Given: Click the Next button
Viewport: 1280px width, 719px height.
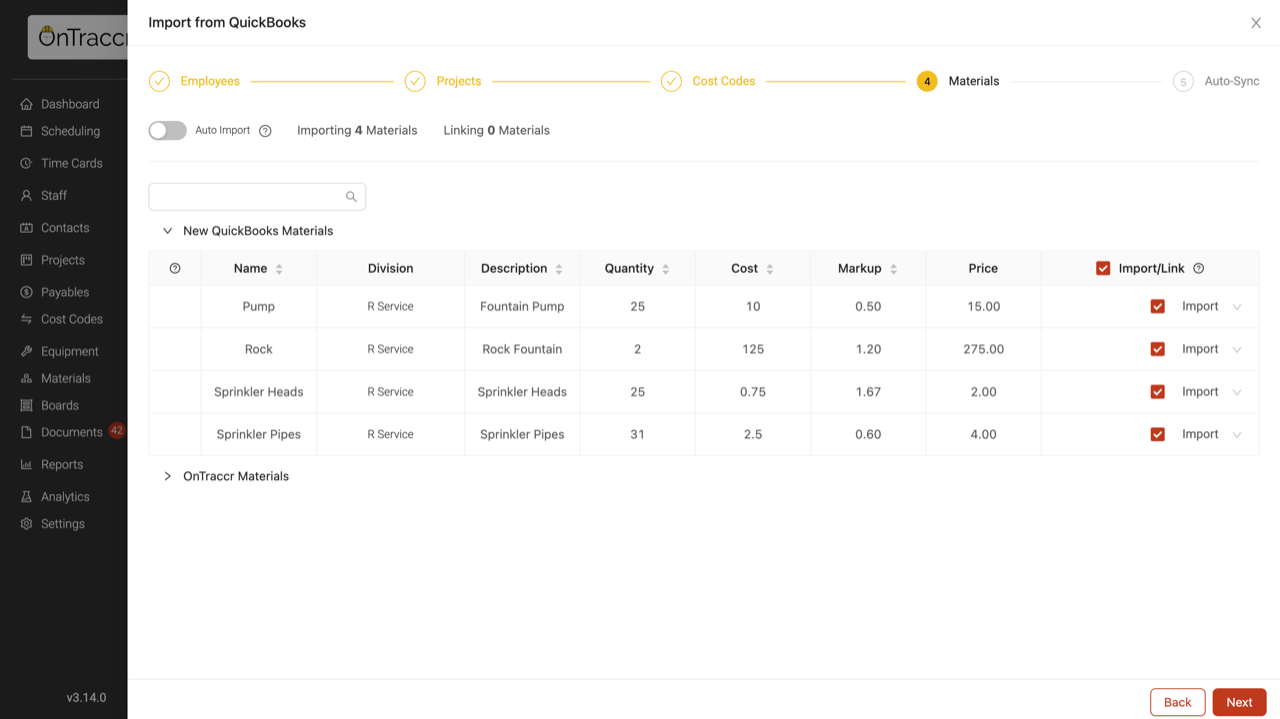Looking at the screenshot, I should tap(1239, 702).
